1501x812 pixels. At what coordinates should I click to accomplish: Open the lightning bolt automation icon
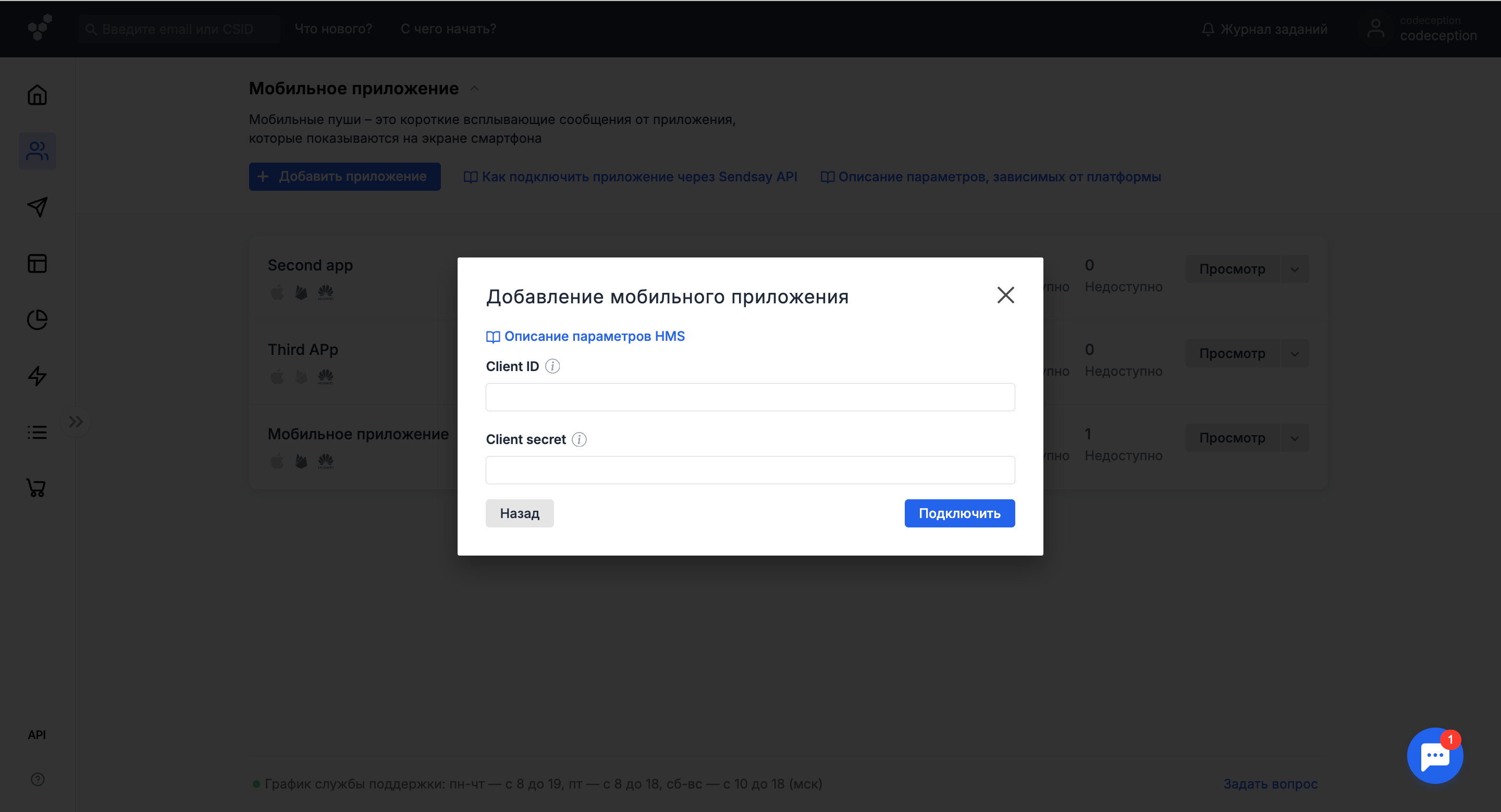point(38,376)
